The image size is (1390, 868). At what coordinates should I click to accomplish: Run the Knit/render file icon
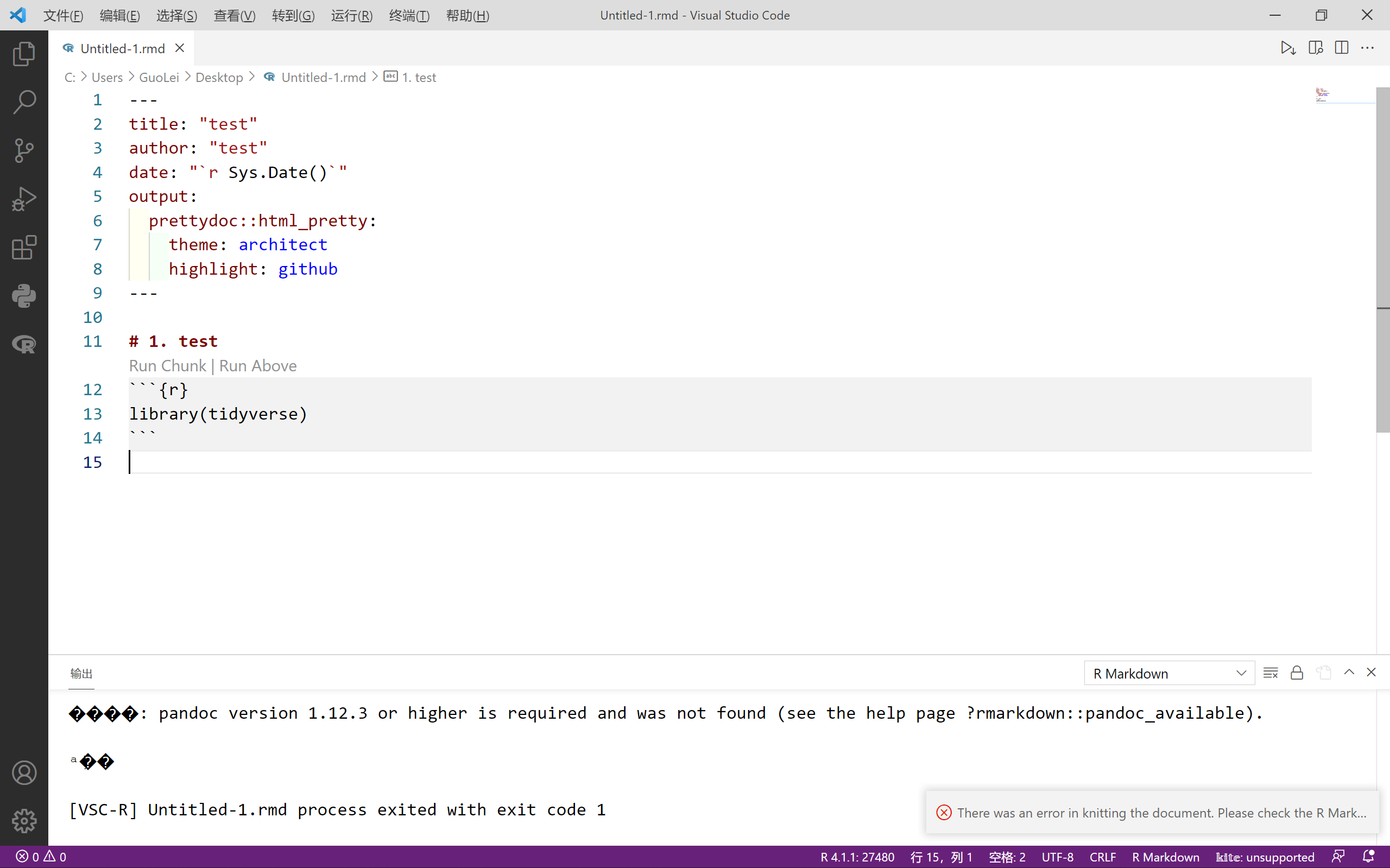click(x=1288, y=48)
